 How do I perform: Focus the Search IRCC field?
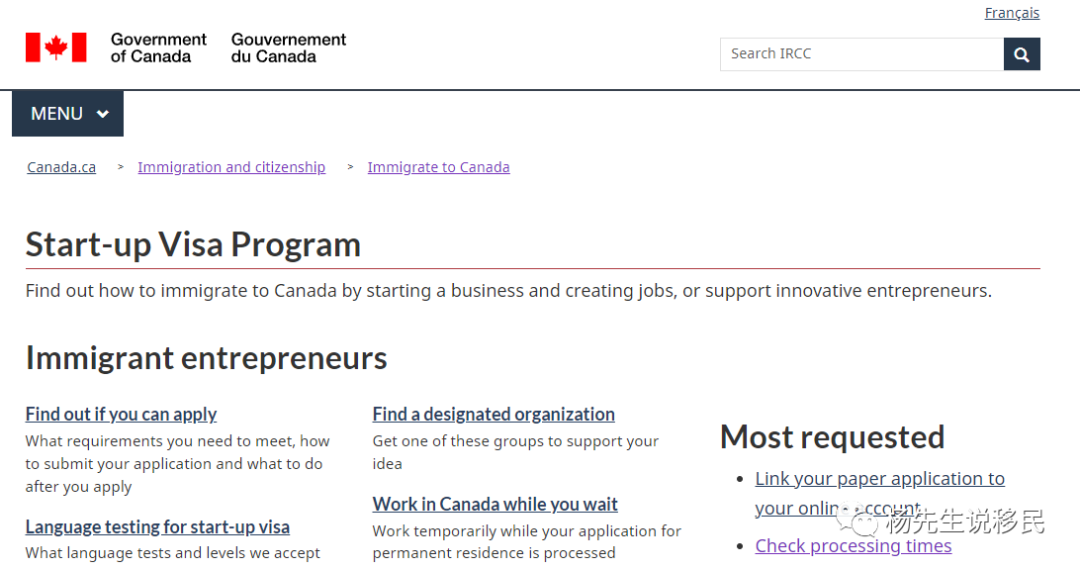coord(862,54)
